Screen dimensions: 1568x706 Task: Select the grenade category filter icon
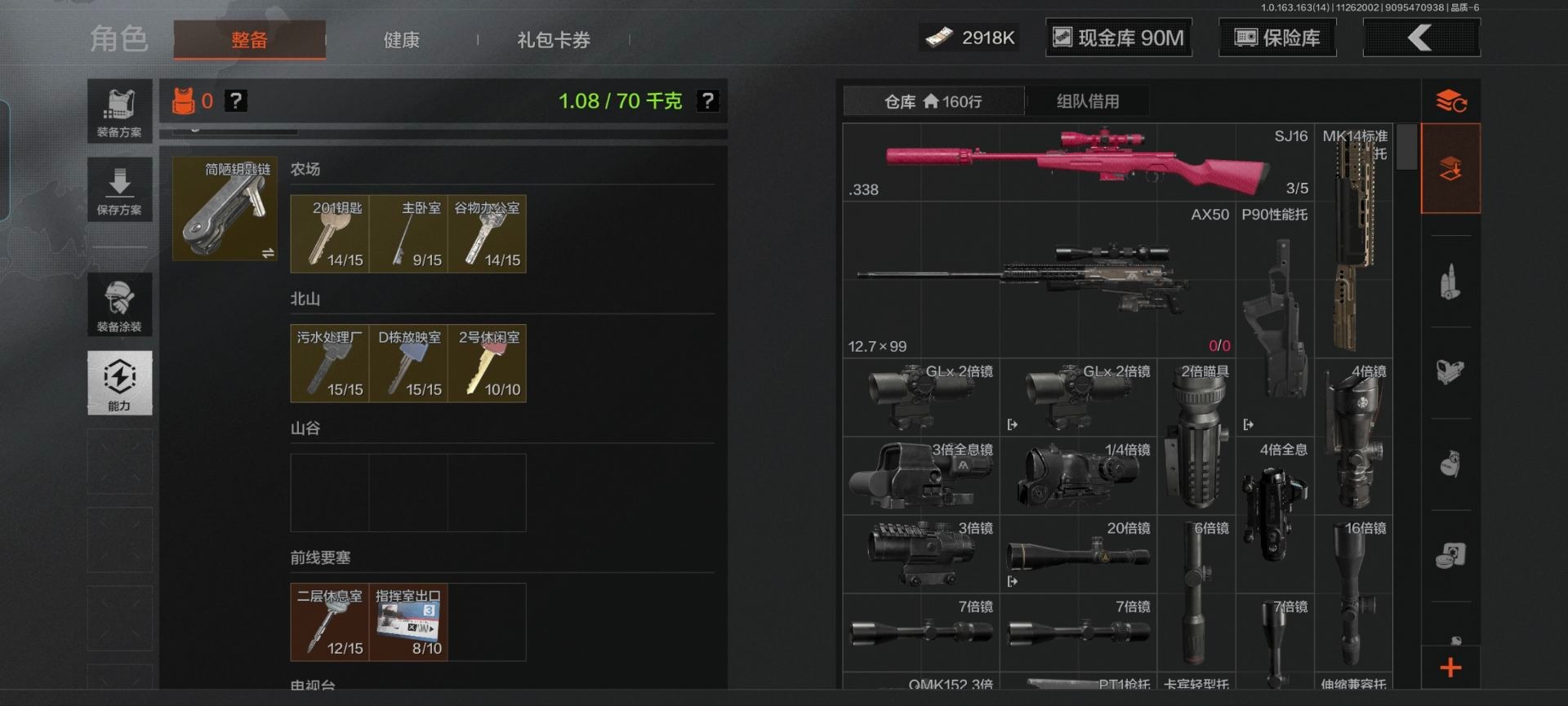(1450, 464)
